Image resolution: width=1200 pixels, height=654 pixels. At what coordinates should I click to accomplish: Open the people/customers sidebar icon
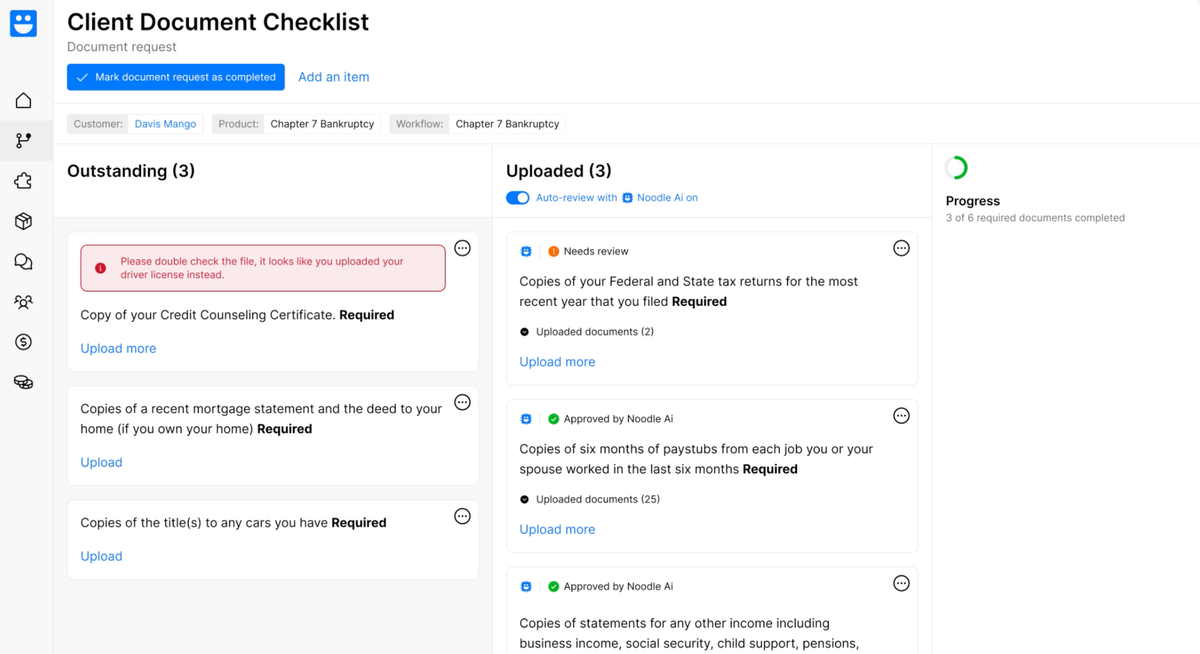[23, 302]
